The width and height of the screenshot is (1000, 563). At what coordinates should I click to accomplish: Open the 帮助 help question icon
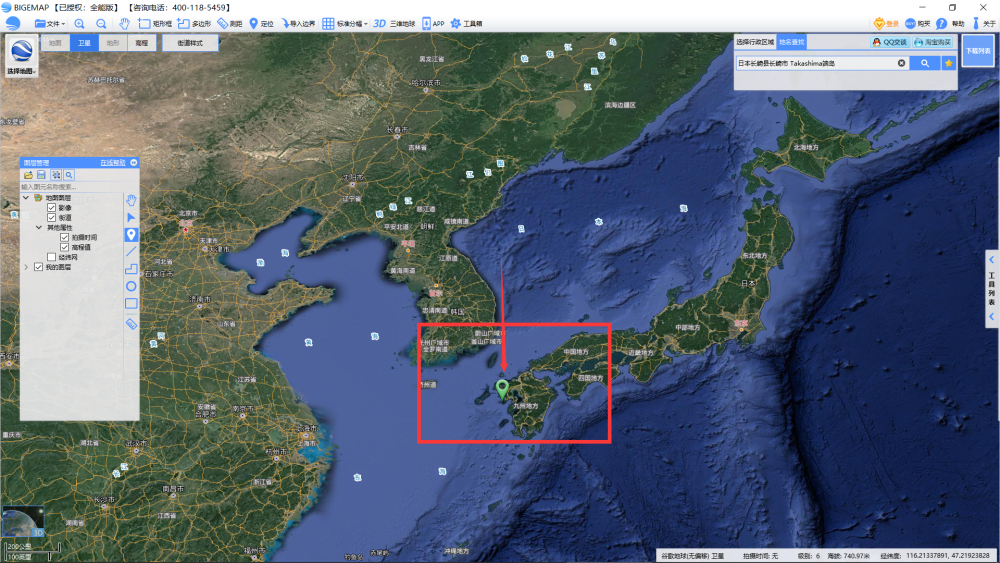click(950, 24)
